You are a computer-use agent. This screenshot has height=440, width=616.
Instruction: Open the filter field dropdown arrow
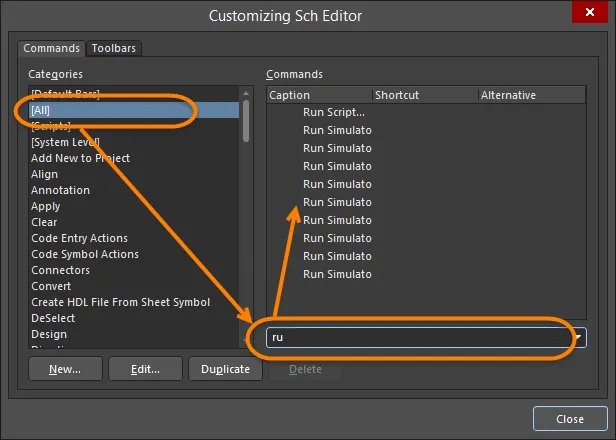578,337
